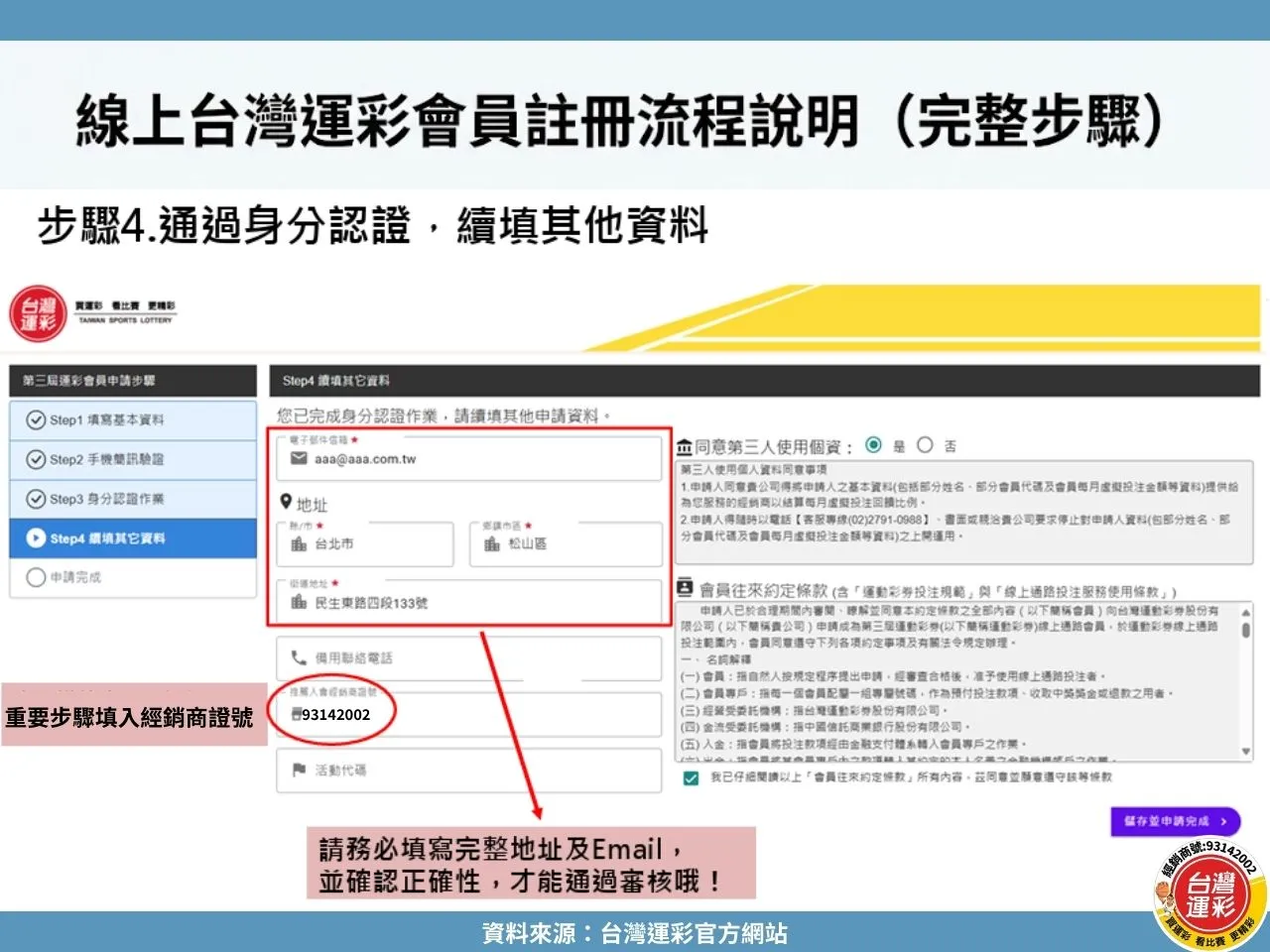
Task: Click the location pin icon beside 地址
Action: (x=286, y=502)
